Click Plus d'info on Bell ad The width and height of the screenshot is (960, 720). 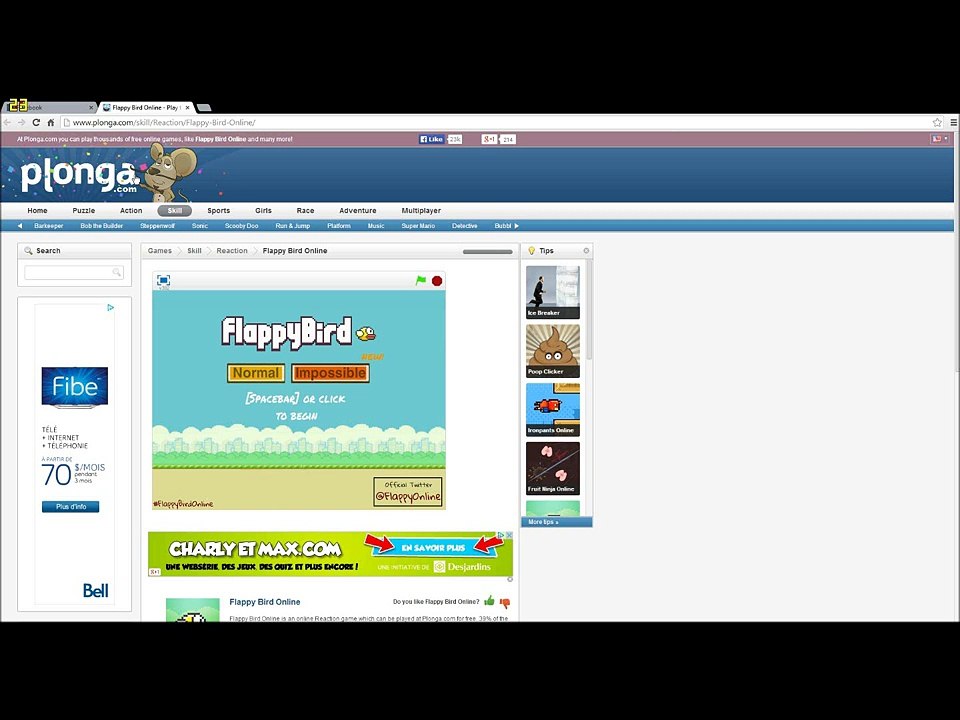pos(70,507)
